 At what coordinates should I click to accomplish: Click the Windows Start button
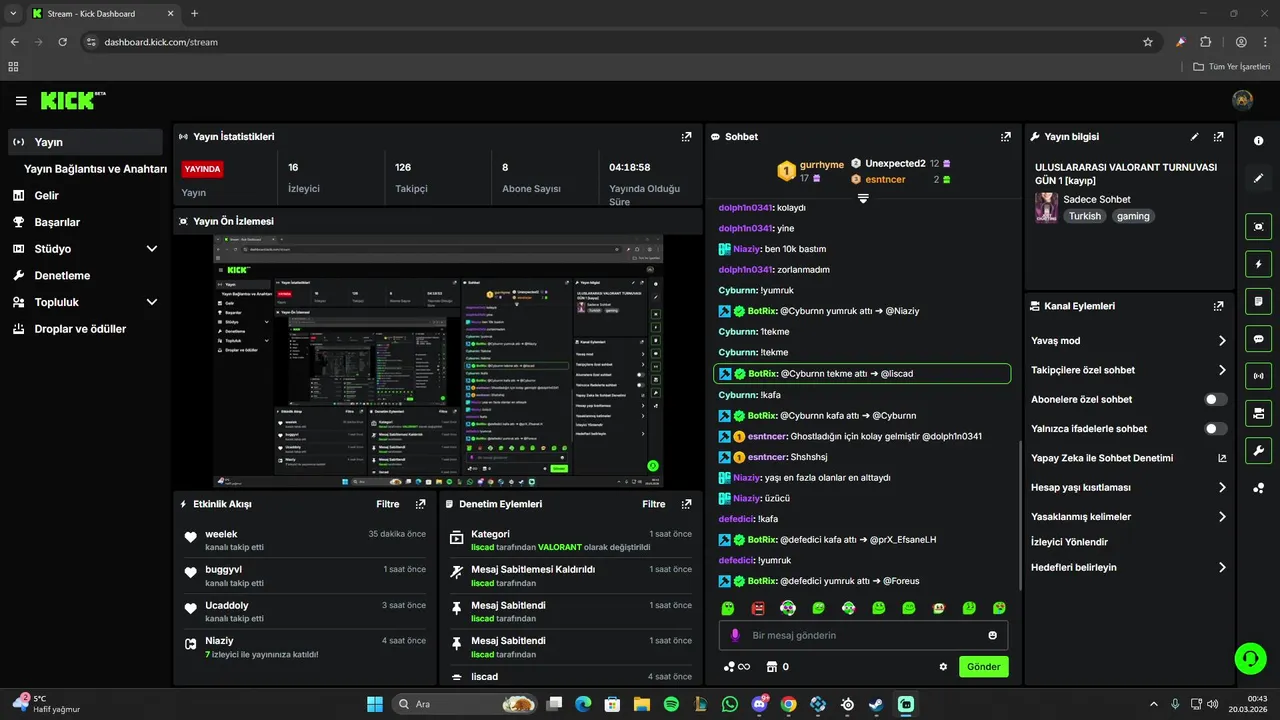[375, 704]
